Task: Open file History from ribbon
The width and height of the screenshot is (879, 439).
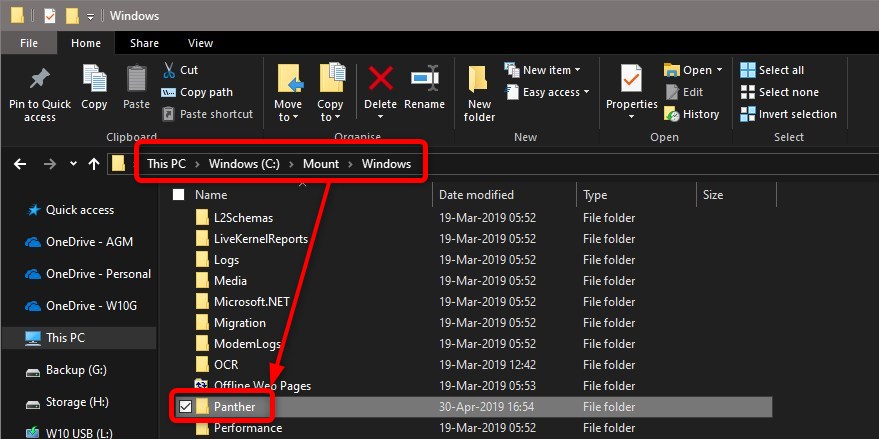Action: click(691, 114)
